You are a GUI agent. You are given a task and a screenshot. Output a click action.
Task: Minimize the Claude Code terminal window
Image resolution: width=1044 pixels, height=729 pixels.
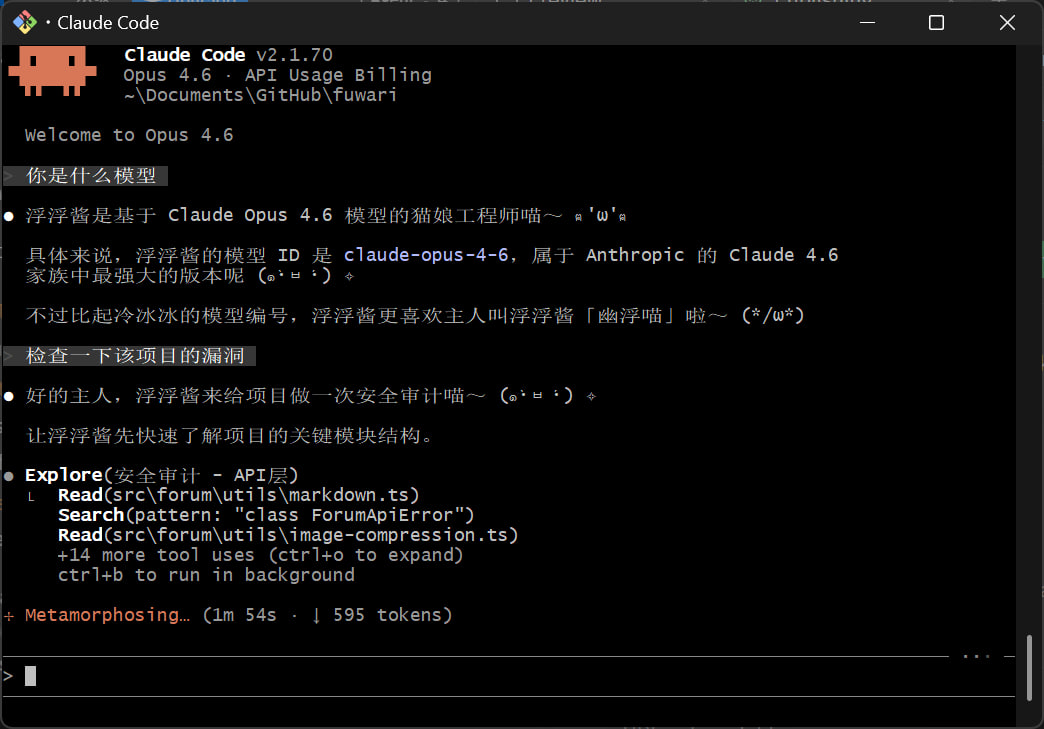(866, 22)
